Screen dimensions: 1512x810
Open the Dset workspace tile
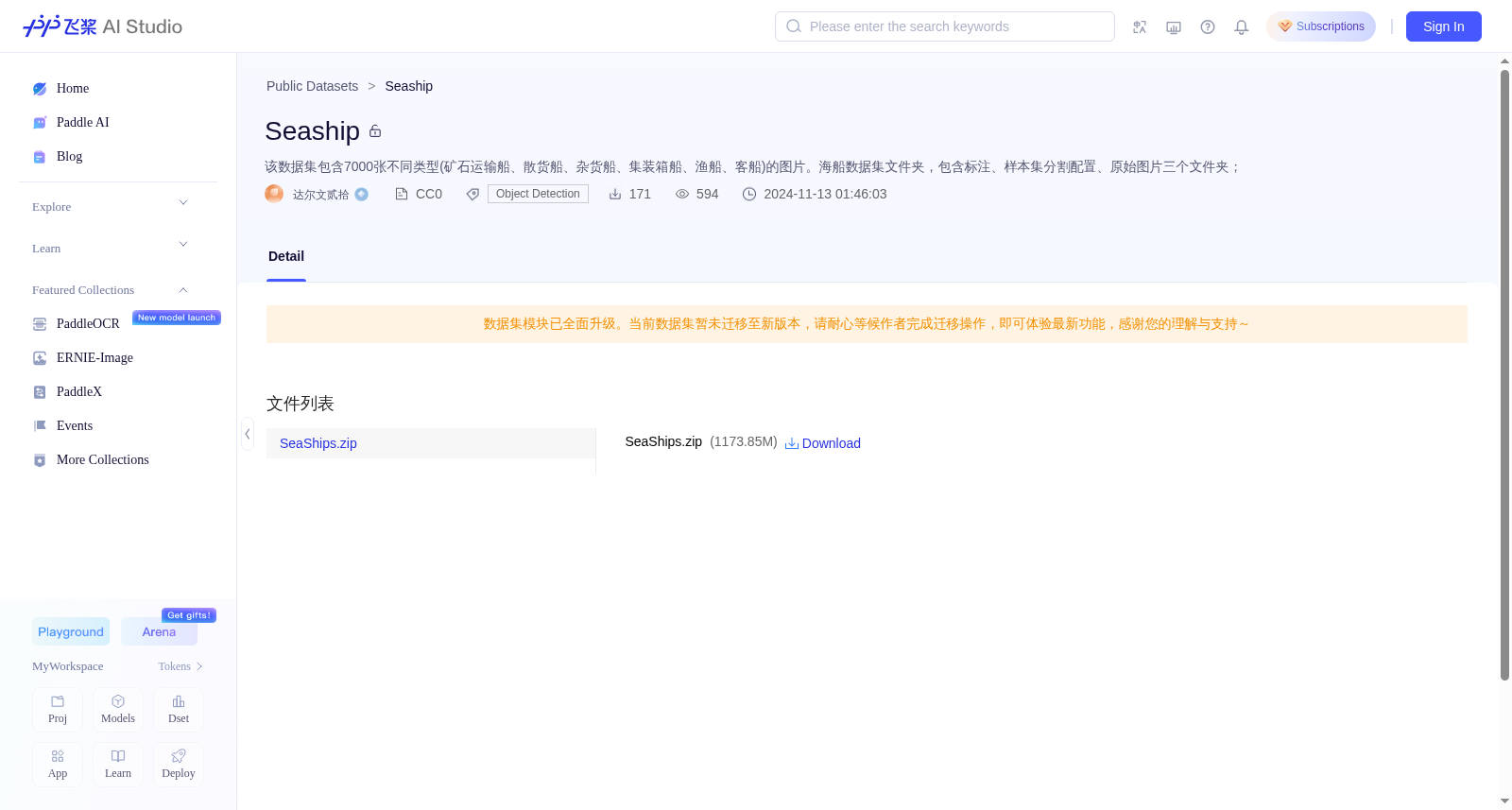click(x=179, y=710)
